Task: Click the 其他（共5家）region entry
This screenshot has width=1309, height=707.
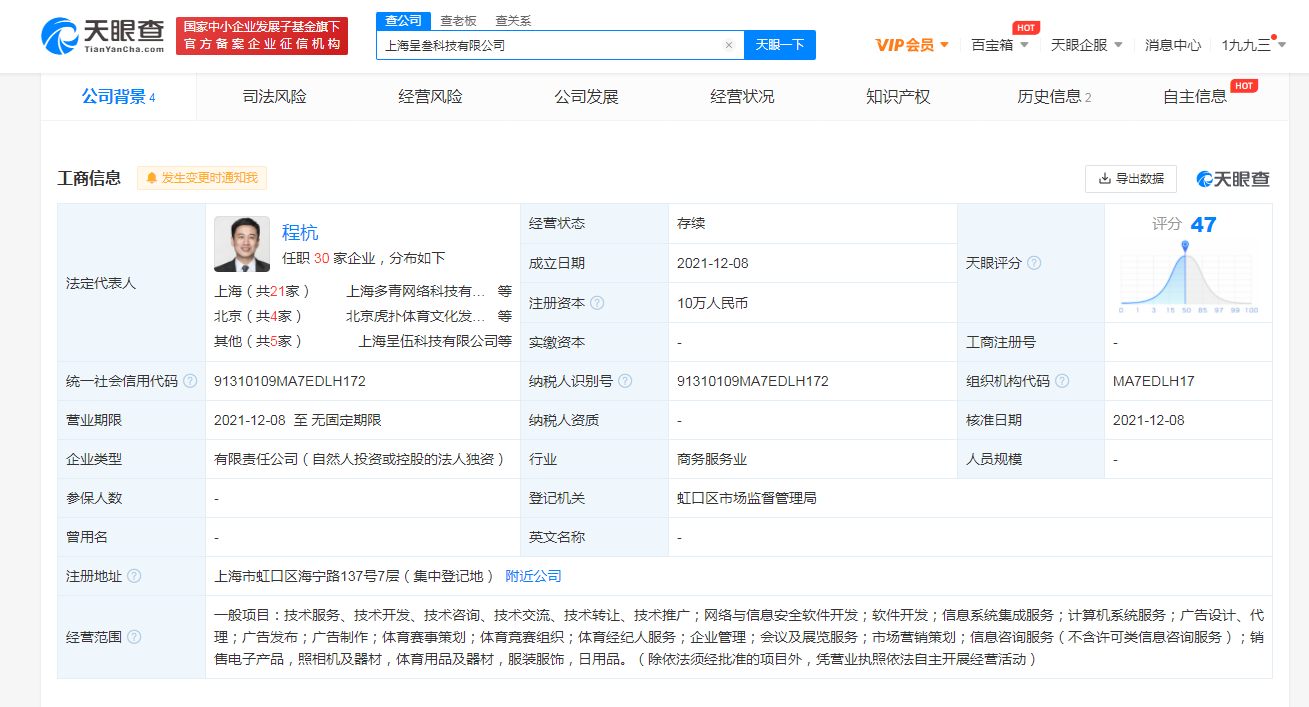Action: pyautogui.click(x=258, y=341)
